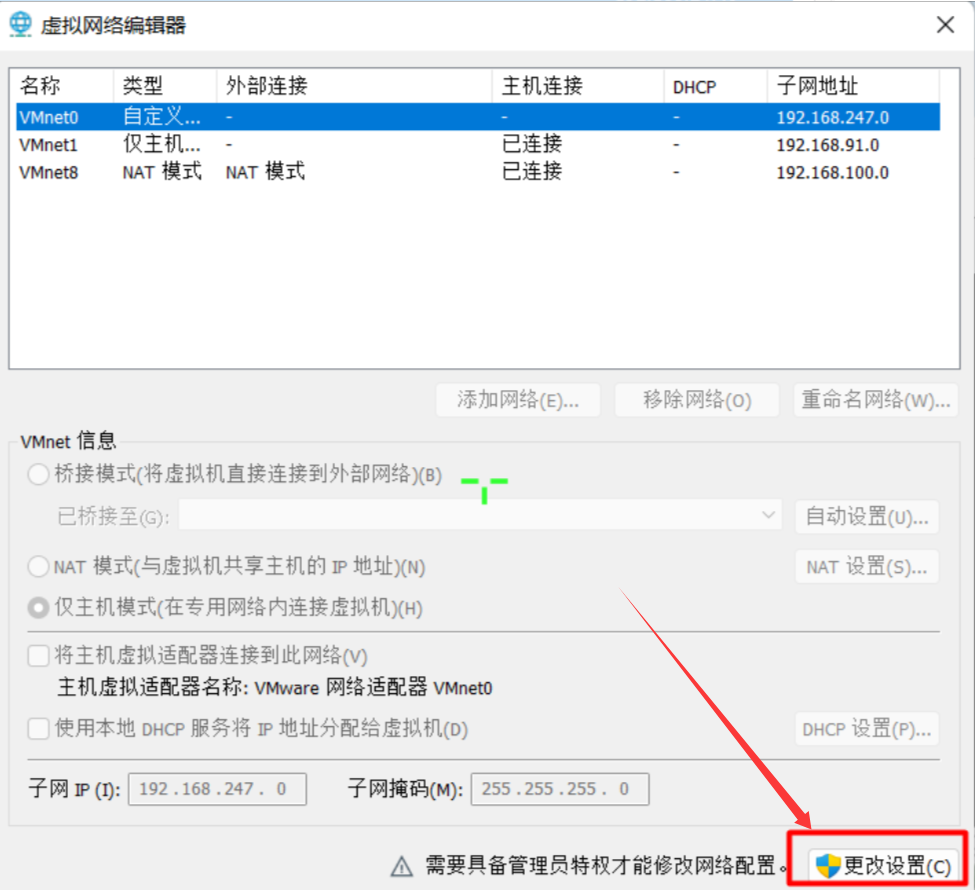Select 桥接模式 radio button
This screenshot has width=975, height=890.
(39, 475)
